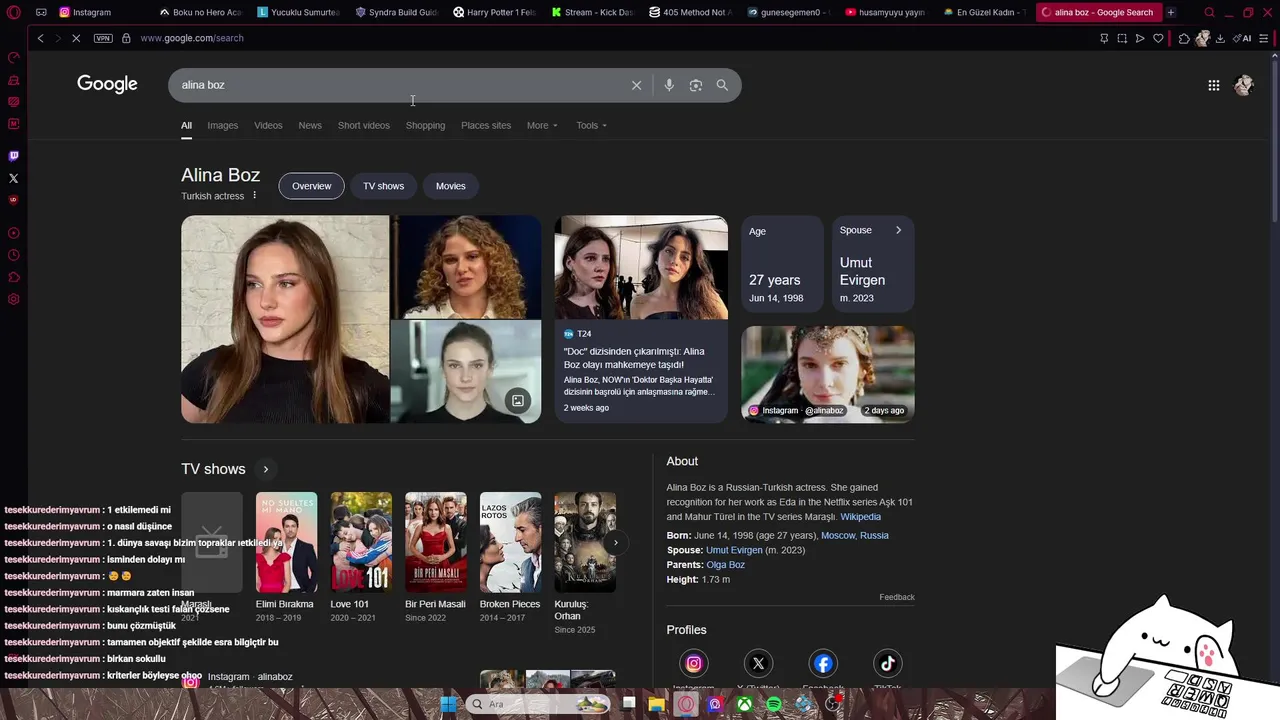1280x720 pixels.
Task: Click the pinboard pin icon in toolbar
Action: pos(1104,38)
